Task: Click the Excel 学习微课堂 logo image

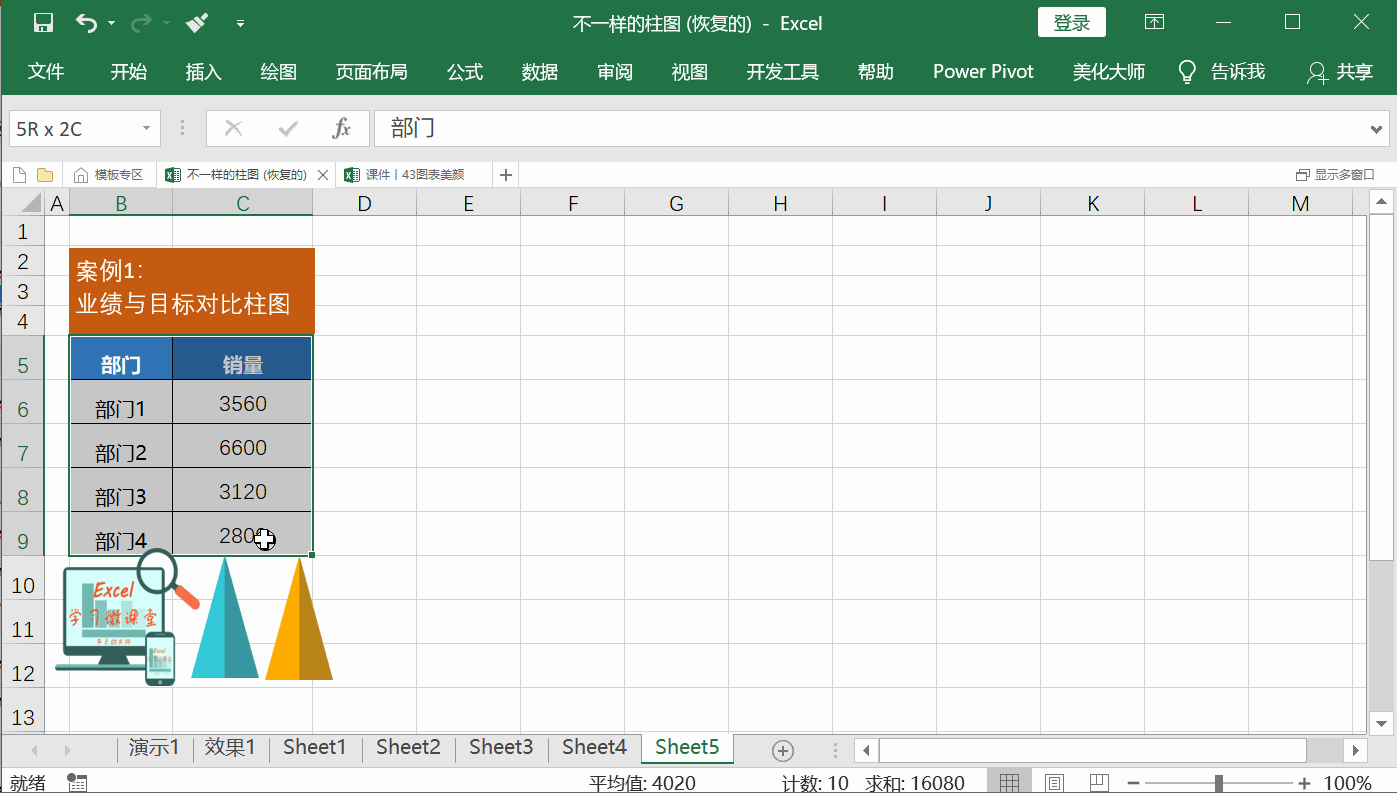Action: click(x=125, y=617)
